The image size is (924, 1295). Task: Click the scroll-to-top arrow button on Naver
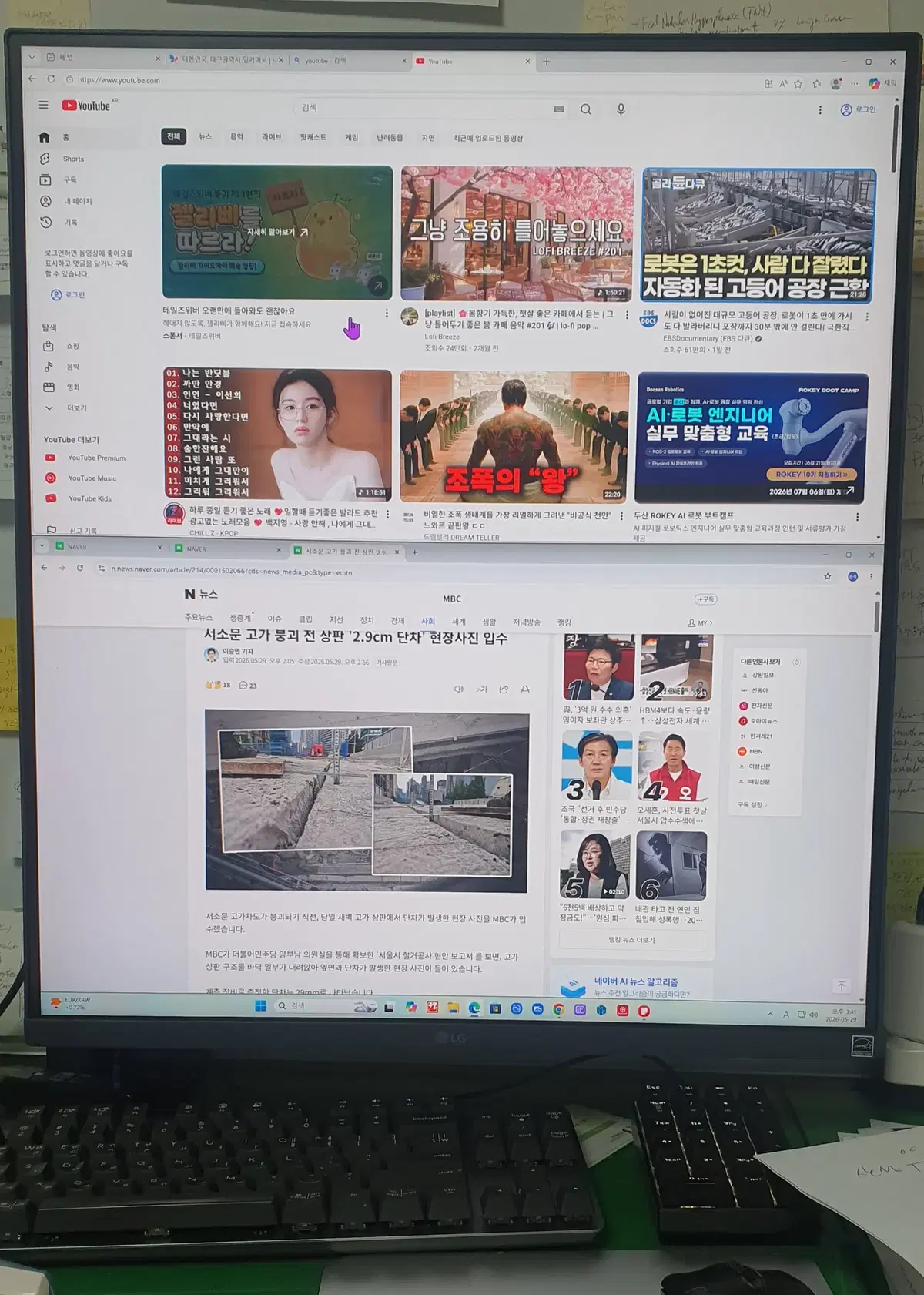click(x=842, y=985)
